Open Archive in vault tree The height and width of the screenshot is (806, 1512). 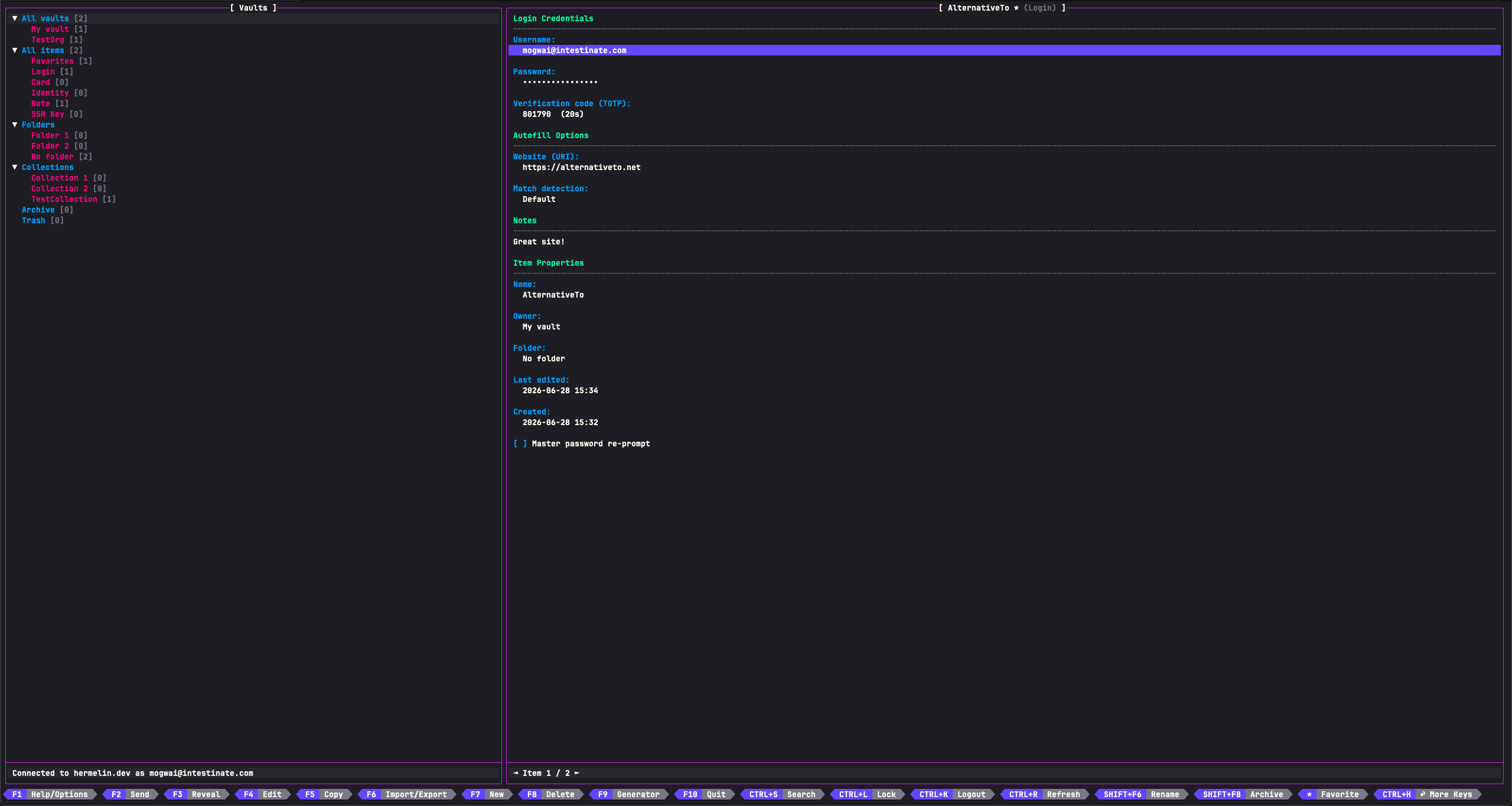coord(38,210)
